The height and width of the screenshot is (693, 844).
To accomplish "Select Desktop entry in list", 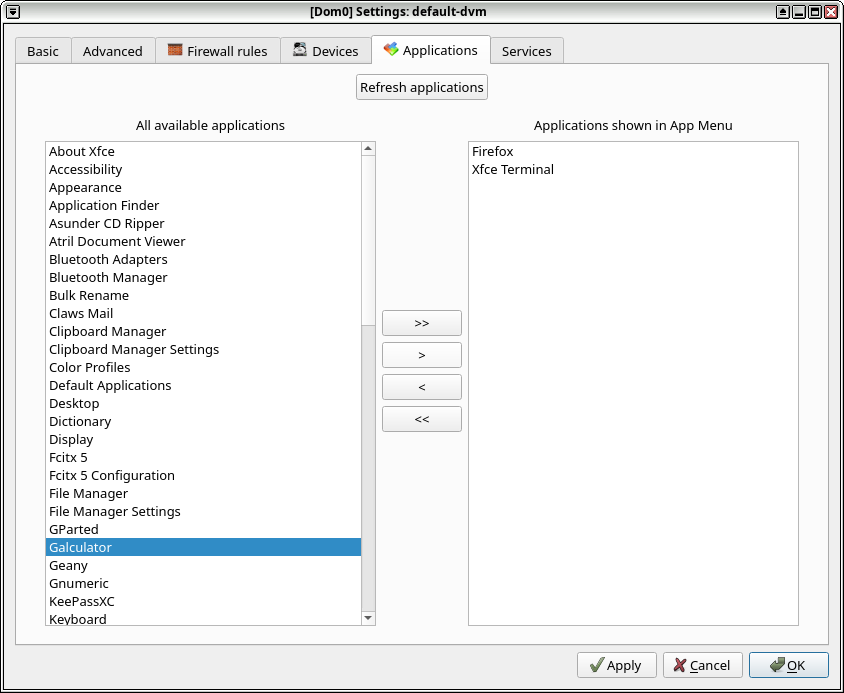I will (x=203, y=403).
